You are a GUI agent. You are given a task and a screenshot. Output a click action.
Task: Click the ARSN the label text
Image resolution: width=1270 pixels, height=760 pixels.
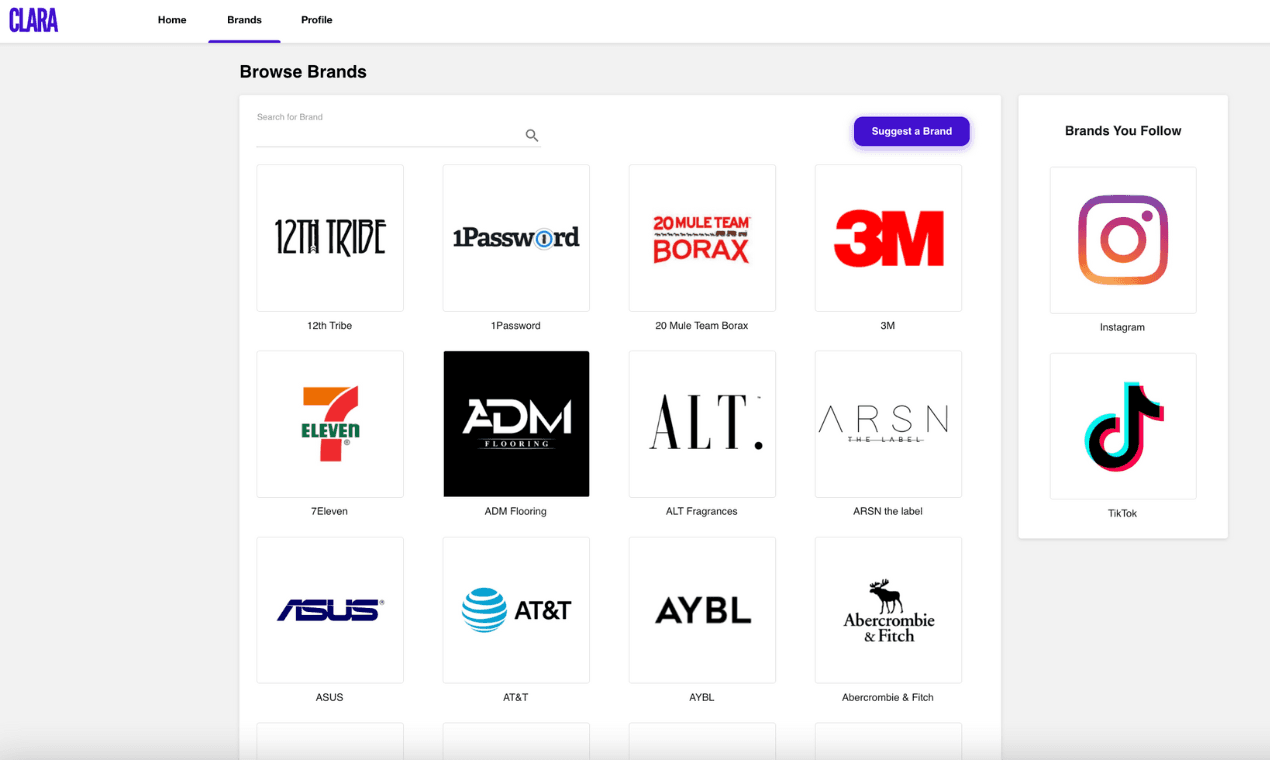click(888, 511)
